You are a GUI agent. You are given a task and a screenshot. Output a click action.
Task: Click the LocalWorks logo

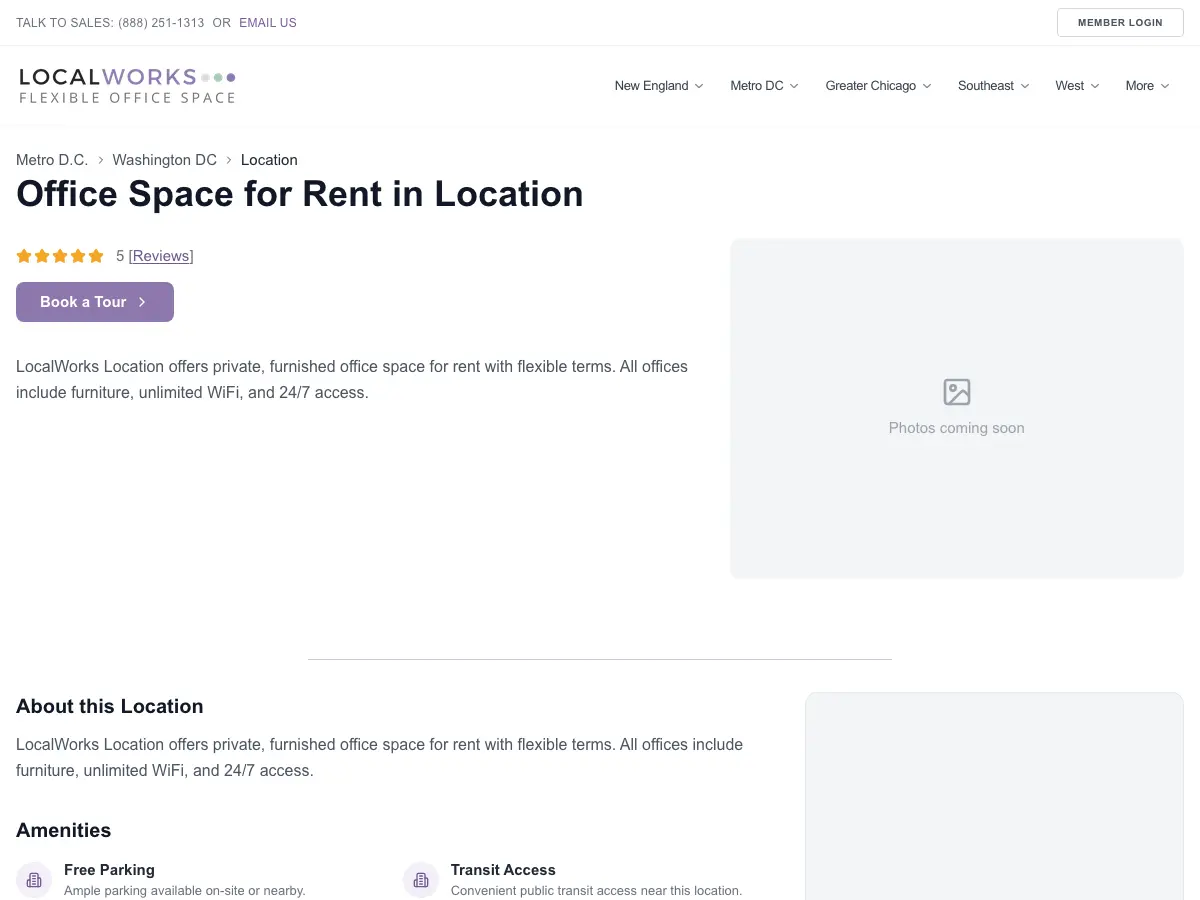(x=127, y=86)
